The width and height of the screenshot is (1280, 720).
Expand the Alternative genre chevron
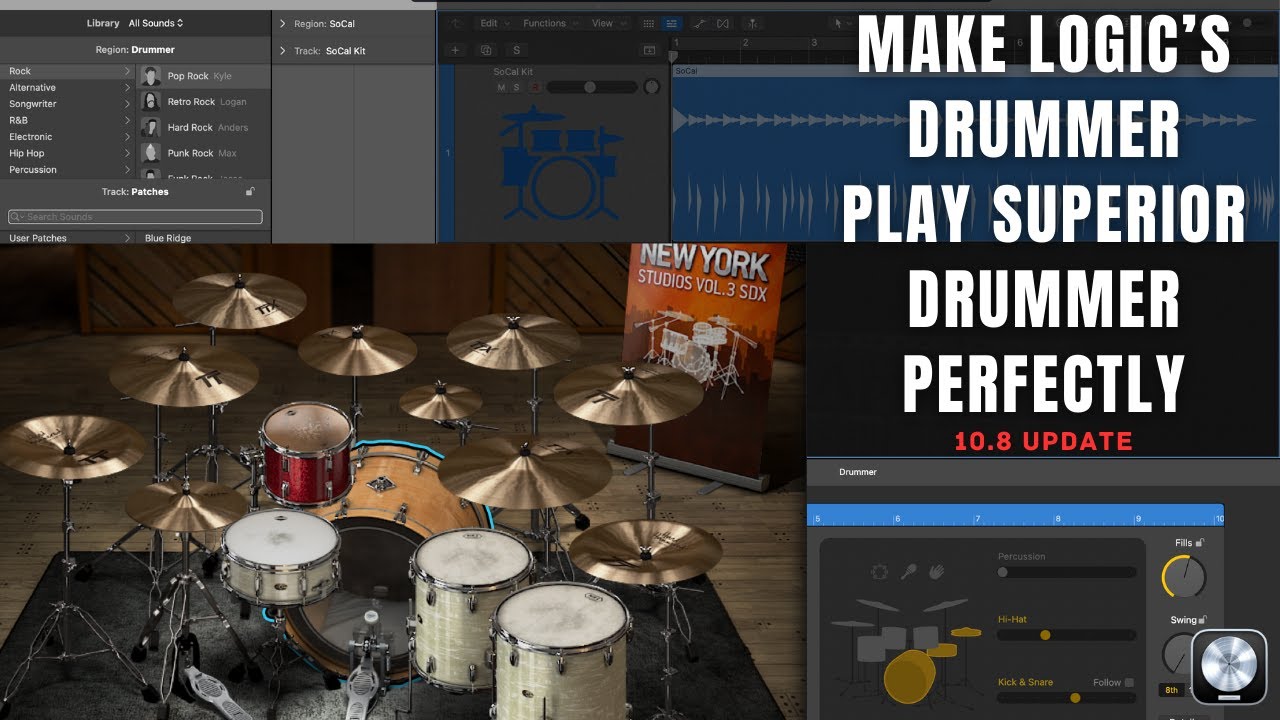click(127, 88)
